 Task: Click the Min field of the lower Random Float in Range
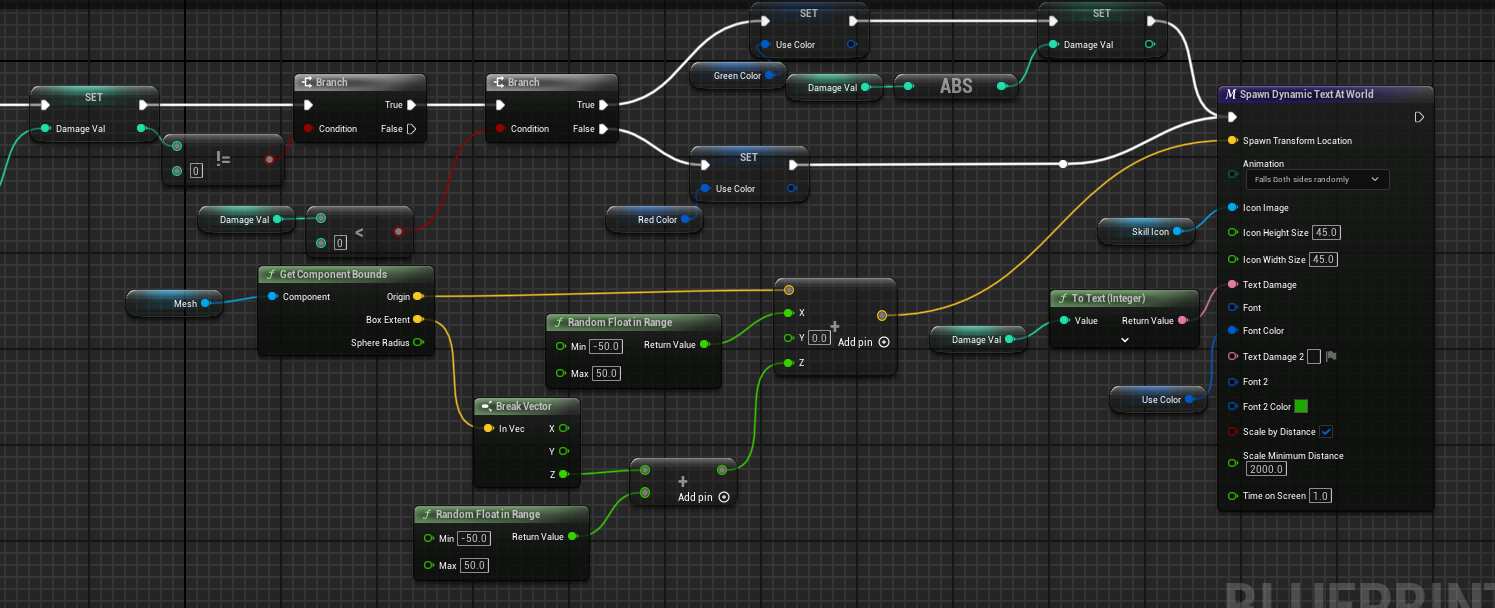pos(474,538)
